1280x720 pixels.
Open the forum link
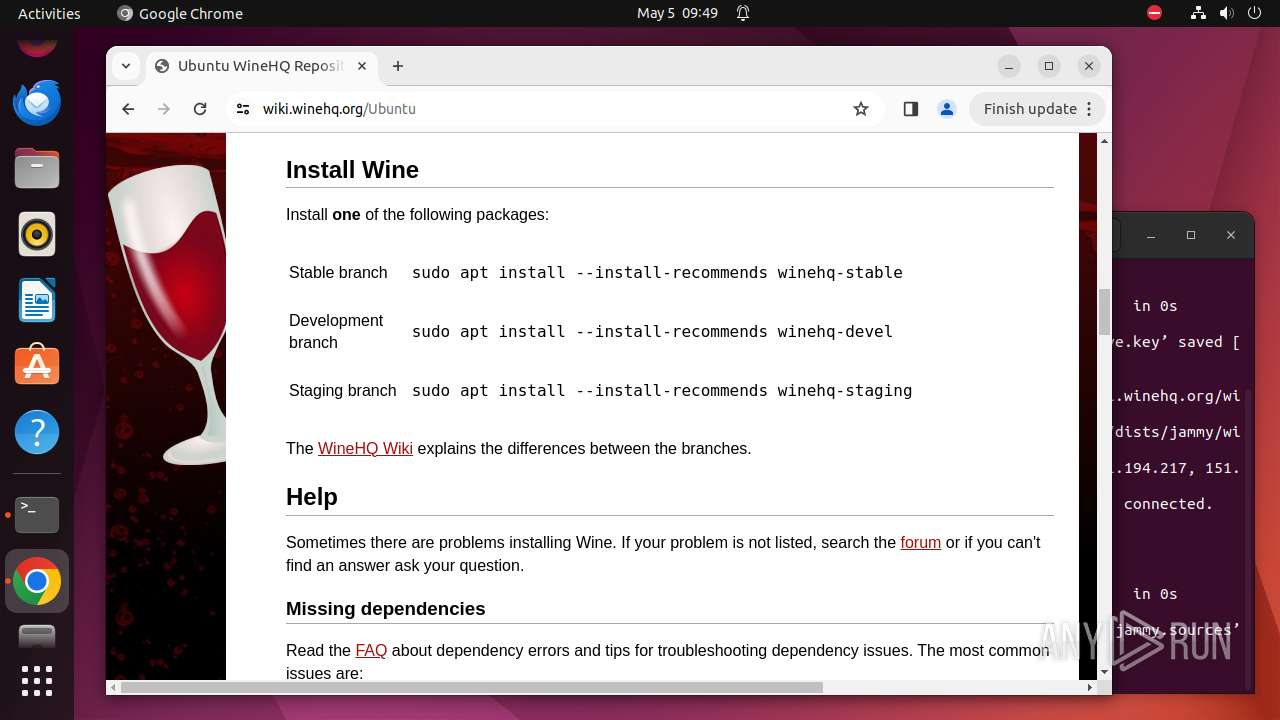pyautogui.click(x=920, y=542)
